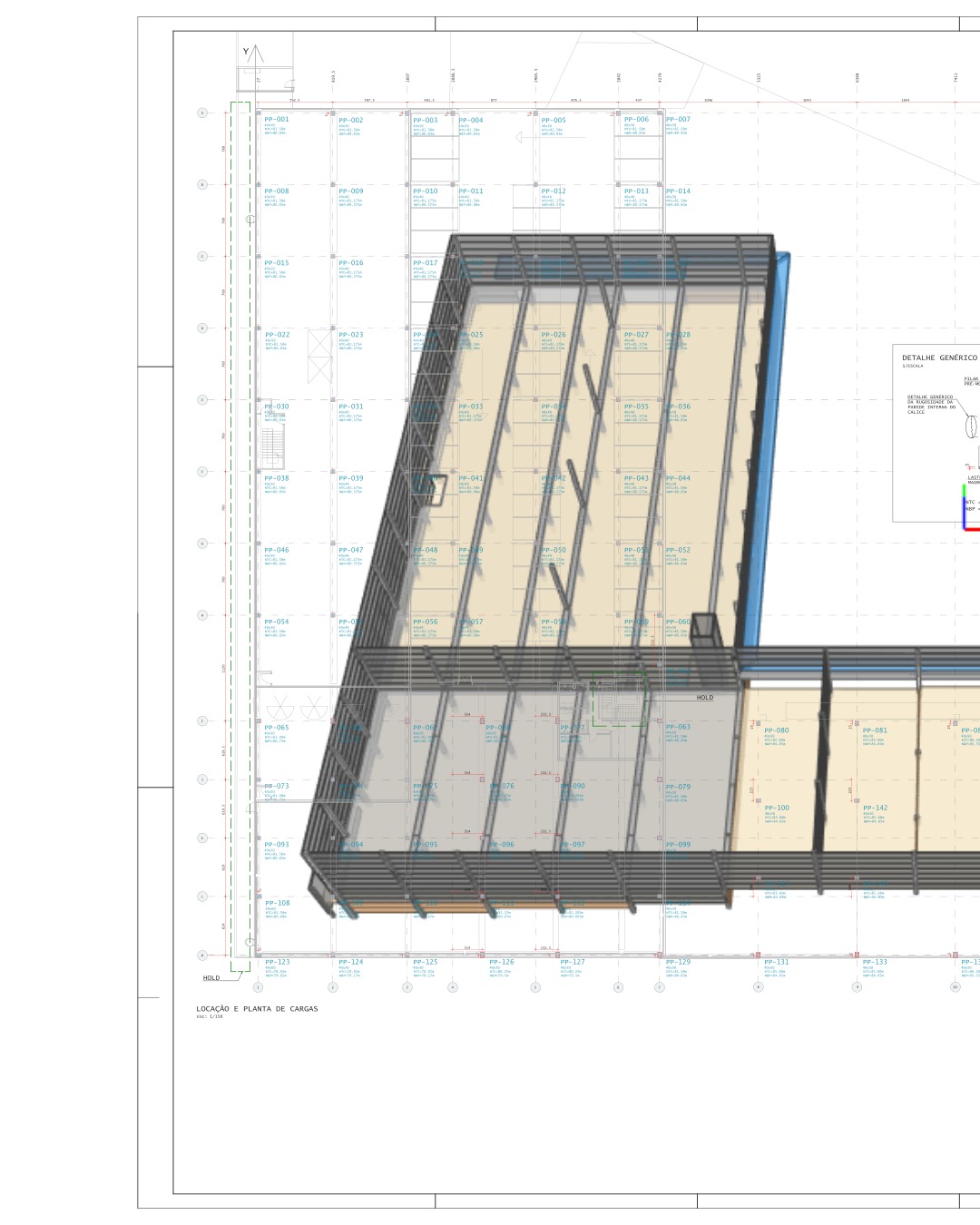
Task: Select the PP-026 label inside the building
Action: (554, 333)
